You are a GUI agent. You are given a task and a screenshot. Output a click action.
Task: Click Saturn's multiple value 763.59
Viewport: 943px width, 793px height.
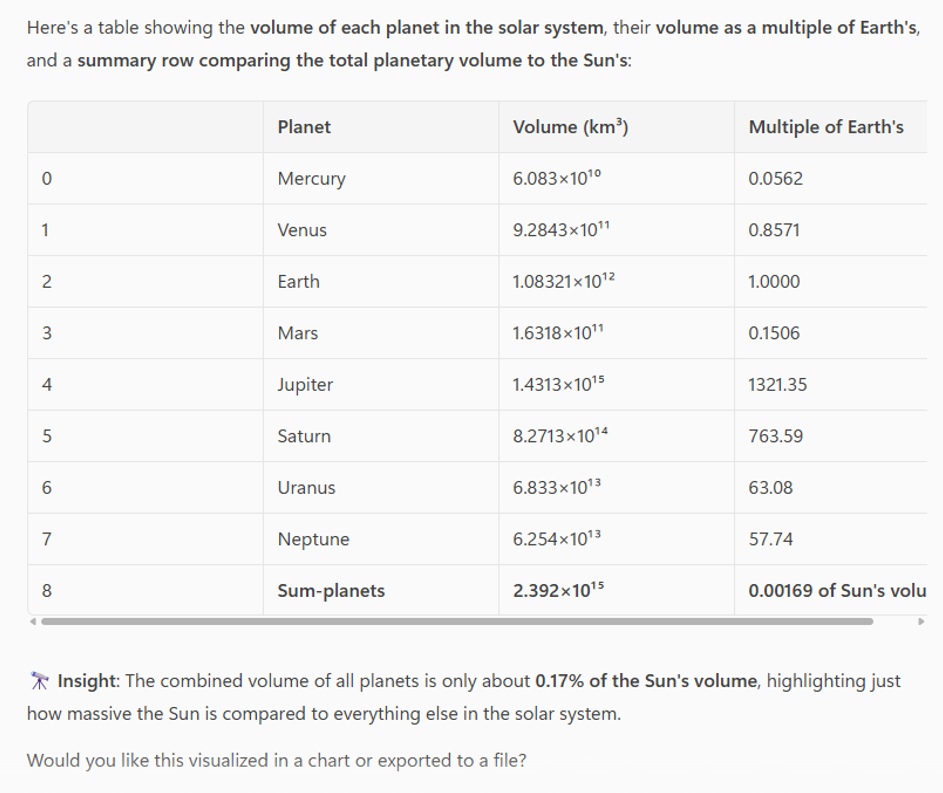coord(775,436)
